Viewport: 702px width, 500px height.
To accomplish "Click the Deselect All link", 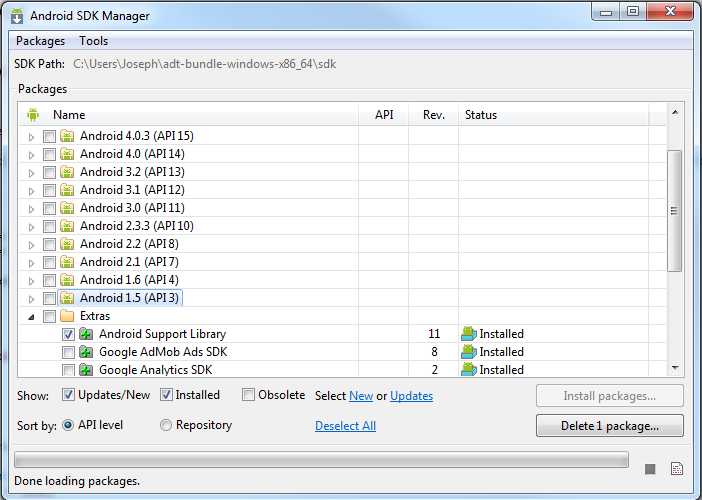I will point(345,426).
